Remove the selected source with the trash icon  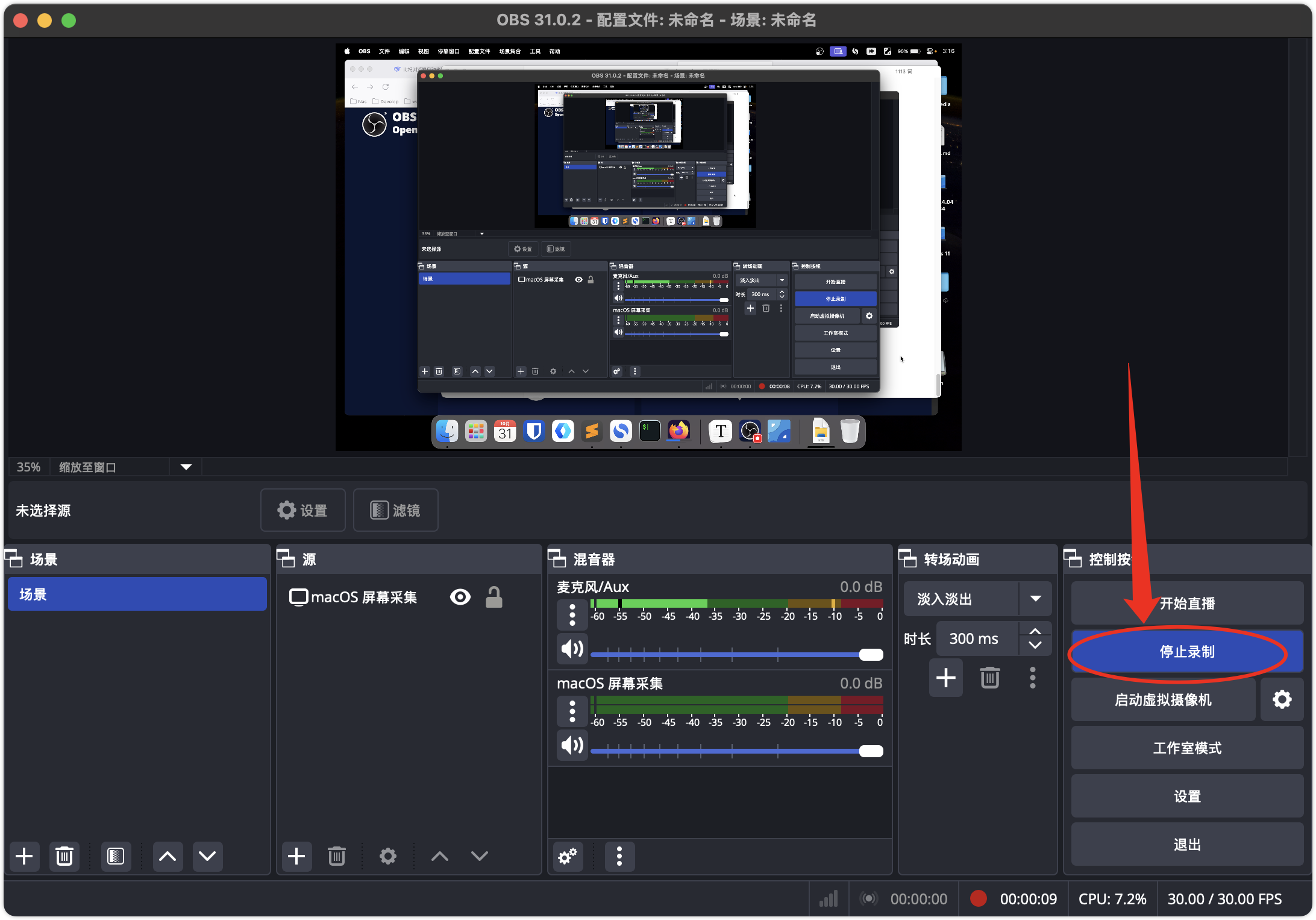[x=337, y=856]
